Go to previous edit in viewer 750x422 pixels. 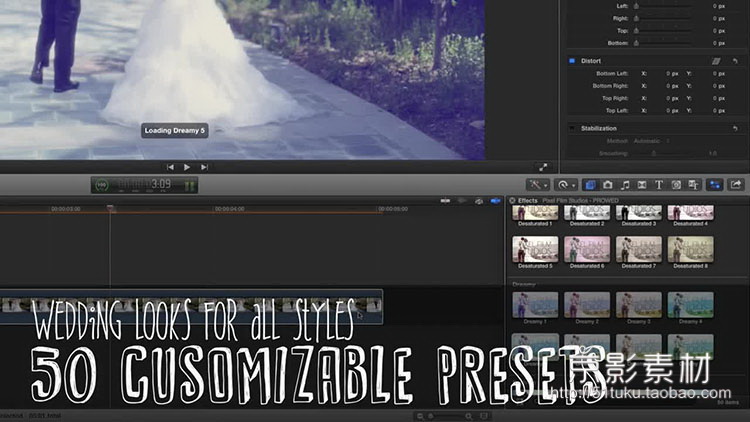pyautogui.click(x=170, y=167)
